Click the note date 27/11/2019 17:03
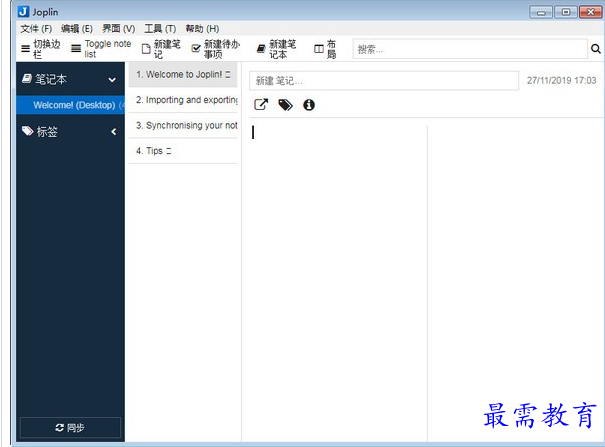The height and width of the screenshot is (447, 605). pos(561,80)
